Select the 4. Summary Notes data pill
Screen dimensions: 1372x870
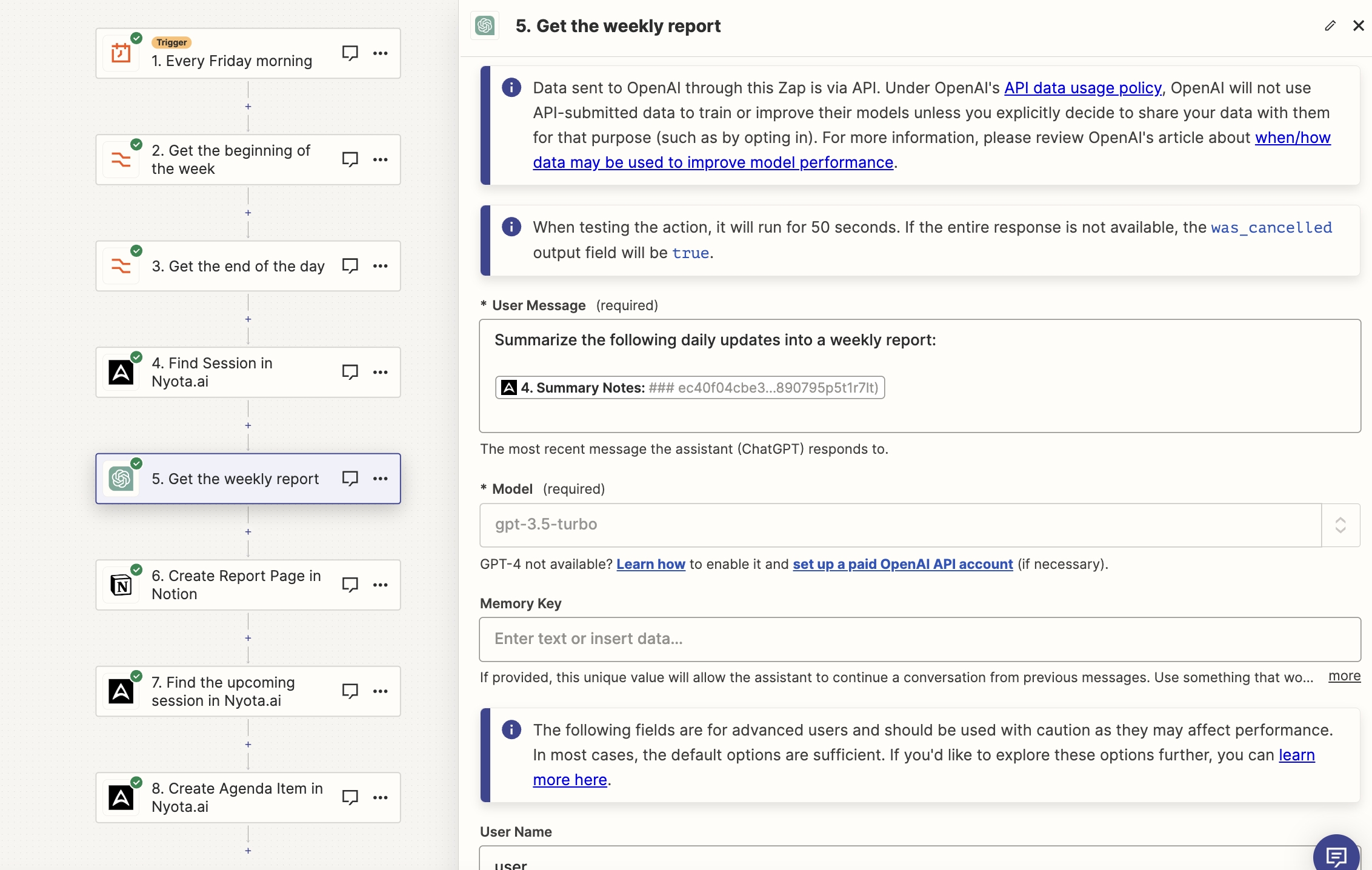click(x=690, y=388)
